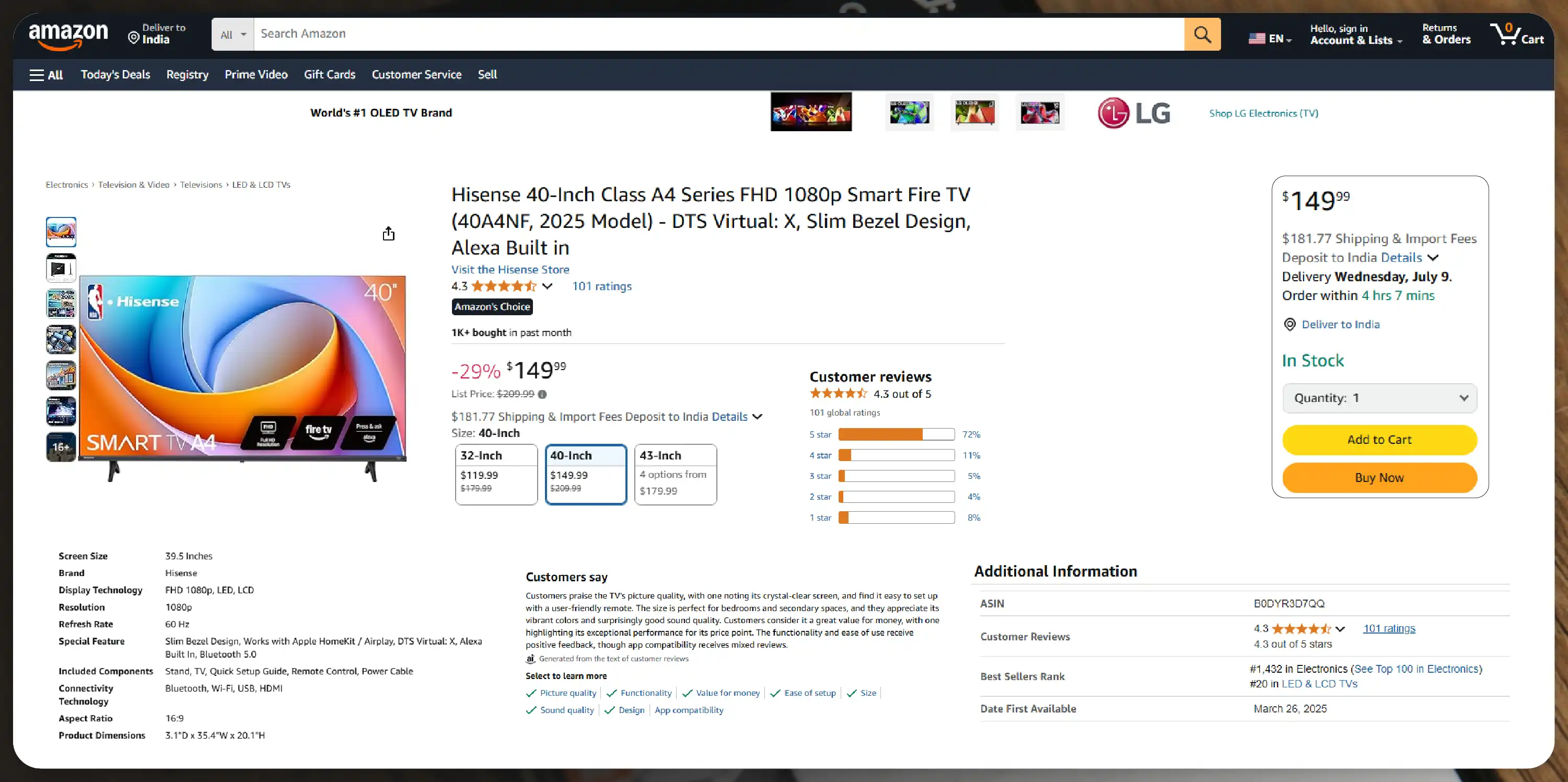Image resolution: width=1568 pixels, height=782 pixels.
Task: Click in the Search Amazon field
Action: [x=719, y=34]
